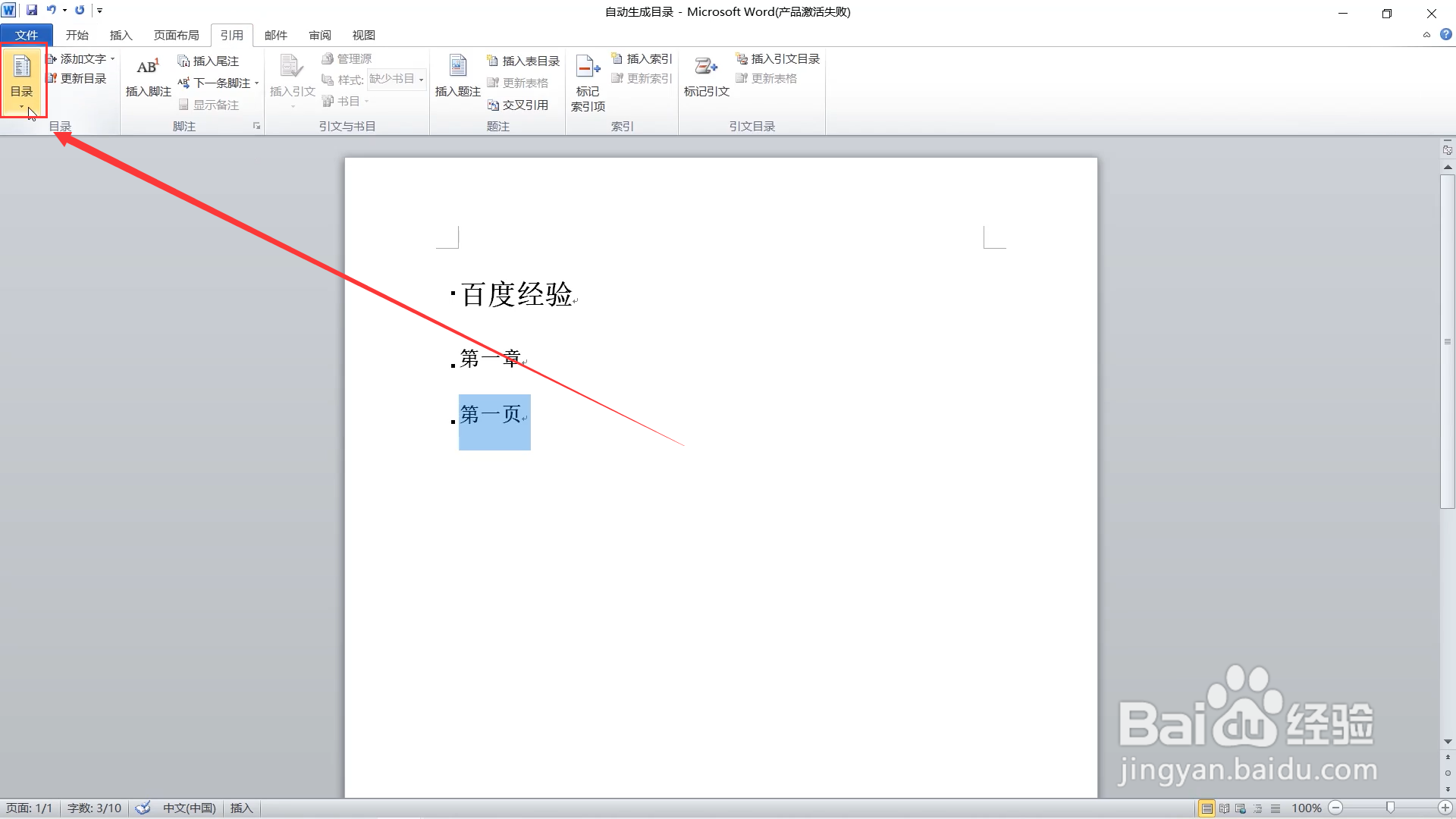Click the 标记索引项 mark entry icon
Viewport: 1456px width, 819px height.
(588, 67)
